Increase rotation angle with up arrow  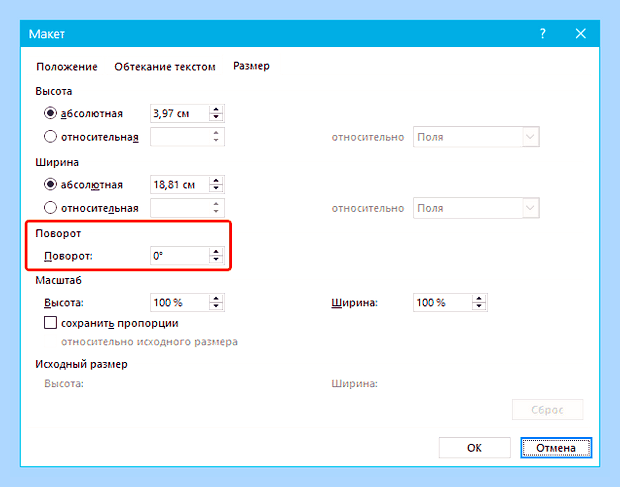pos(216,252)
